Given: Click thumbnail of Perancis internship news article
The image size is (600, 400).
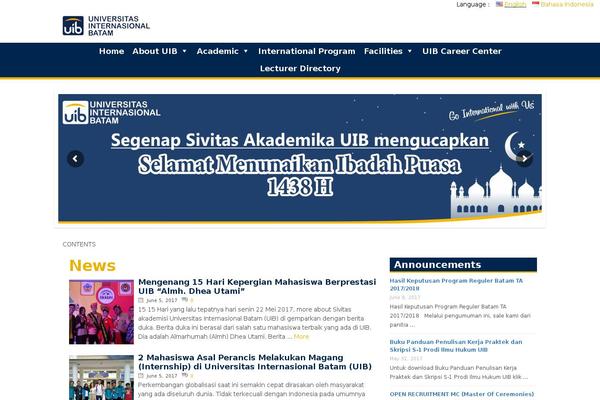Looking at the screenshot, I should 101,378.
